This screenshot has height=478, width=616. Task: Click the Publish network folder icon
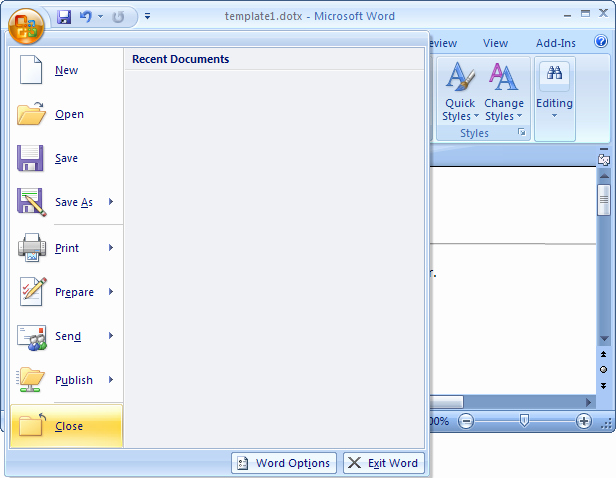pyautogui.click(x=30, y=379)
